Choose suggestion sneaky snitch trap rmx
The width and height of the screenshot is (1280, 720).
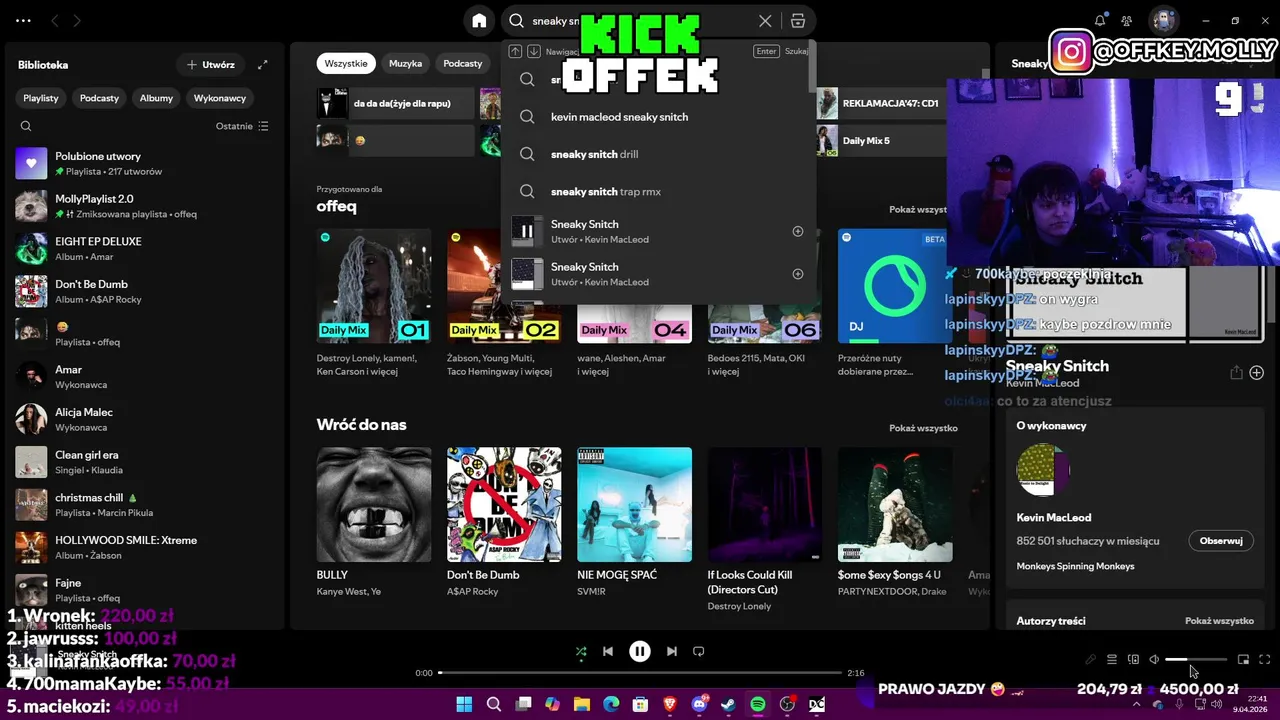point(658,191)
